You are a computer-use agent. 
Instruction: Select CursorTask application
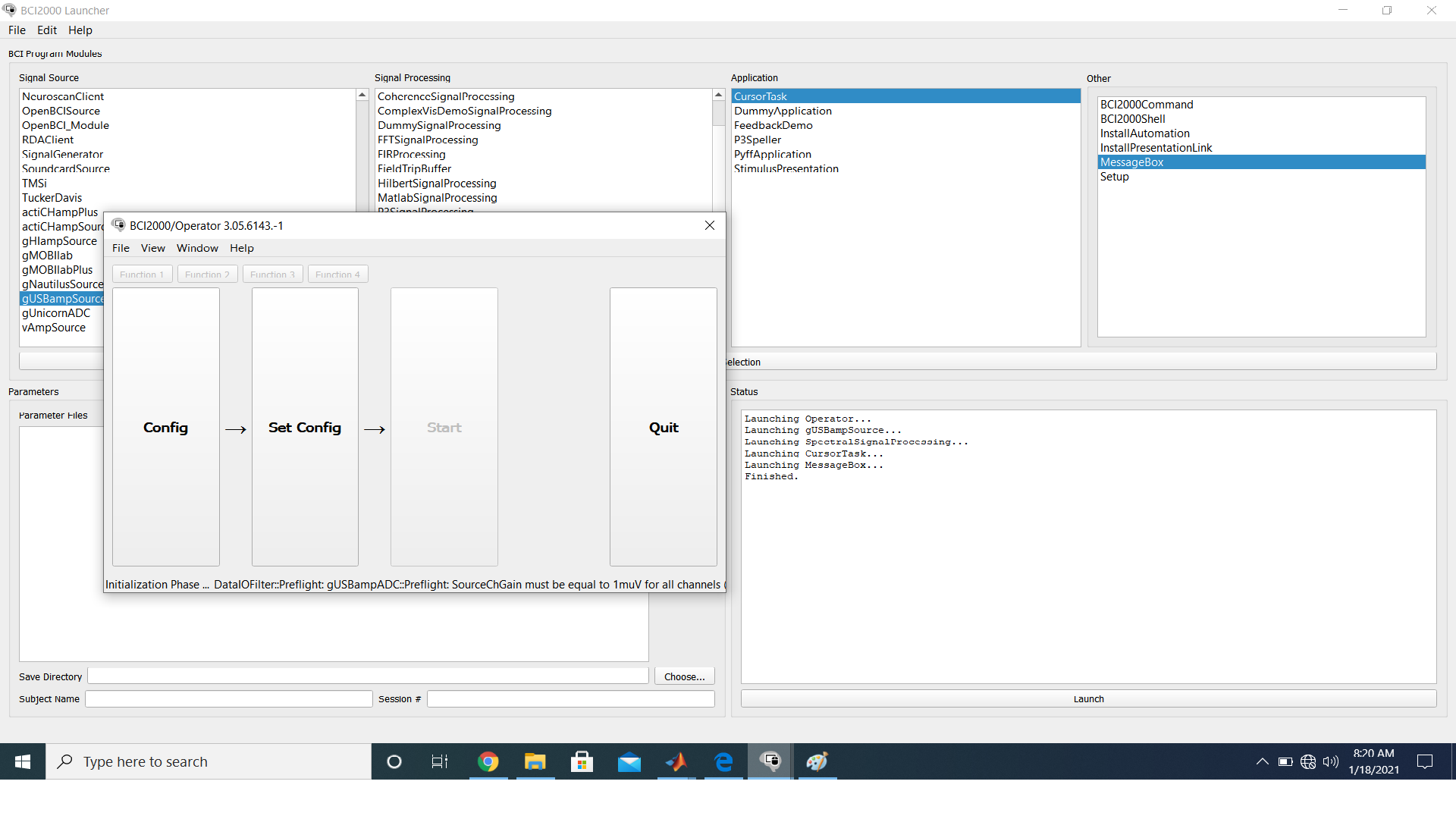tap(905, 96)
